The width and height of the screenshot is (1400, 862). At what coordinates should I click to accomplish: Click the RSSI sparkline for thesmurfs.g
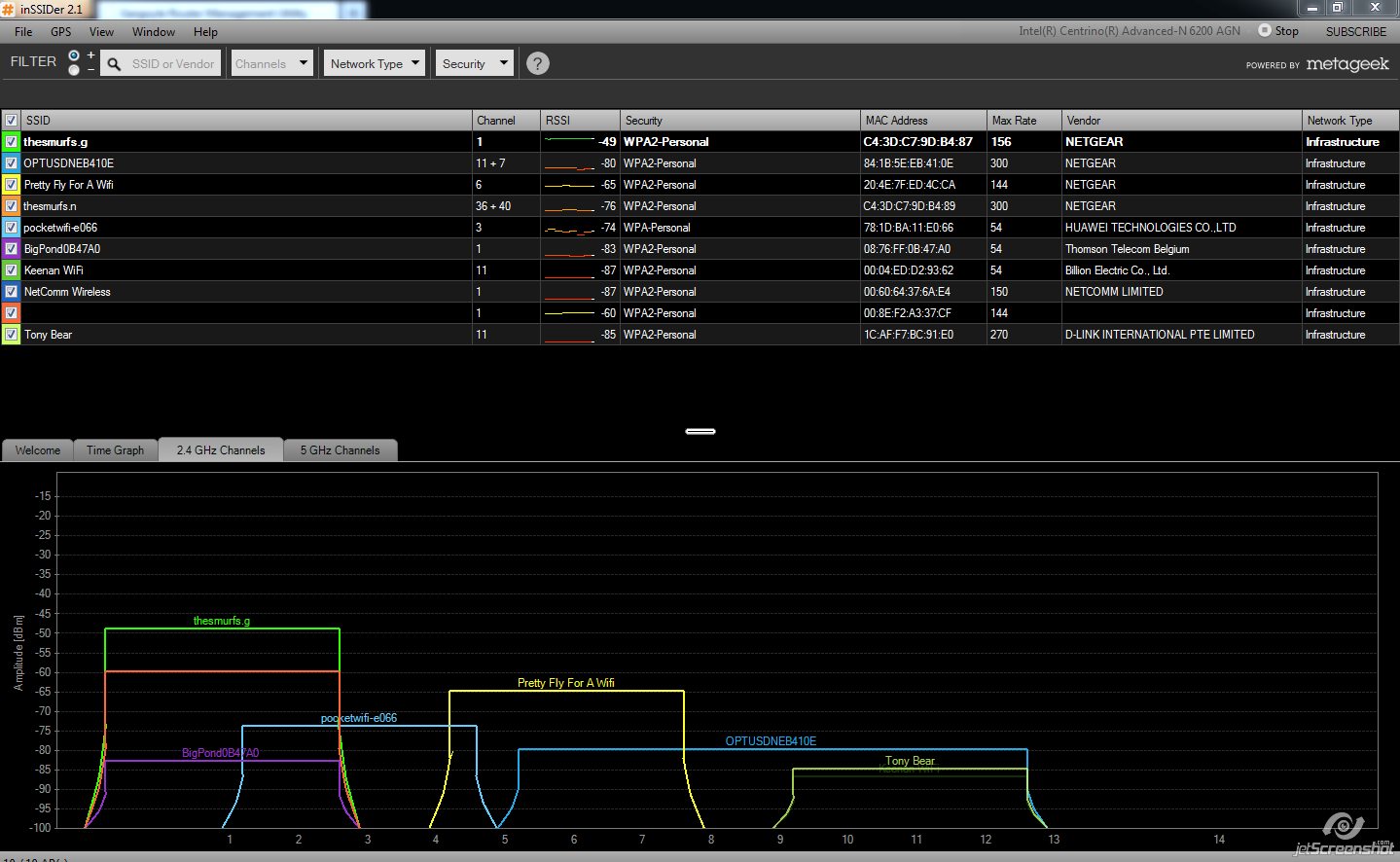(x=569, y=141)
